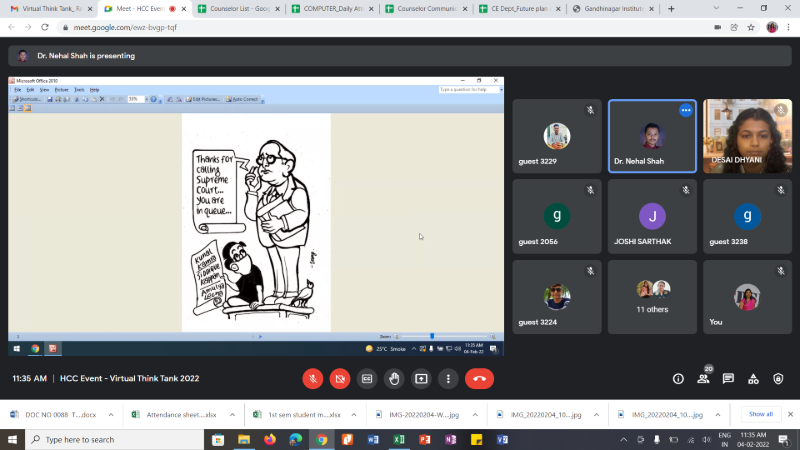Click Edit Pictures in presented Office toolbar
This screenshot has width=800, height=450.
tap(203, 99)
